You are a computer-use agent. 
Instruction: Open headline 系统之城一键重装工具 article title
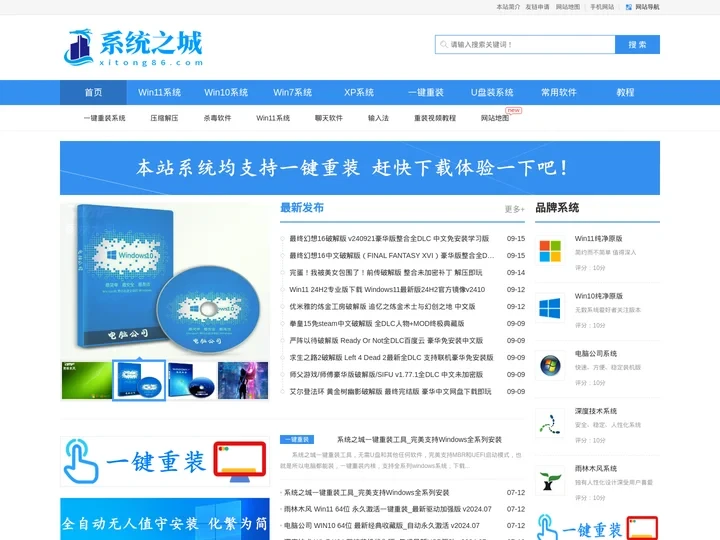(419, 440)
